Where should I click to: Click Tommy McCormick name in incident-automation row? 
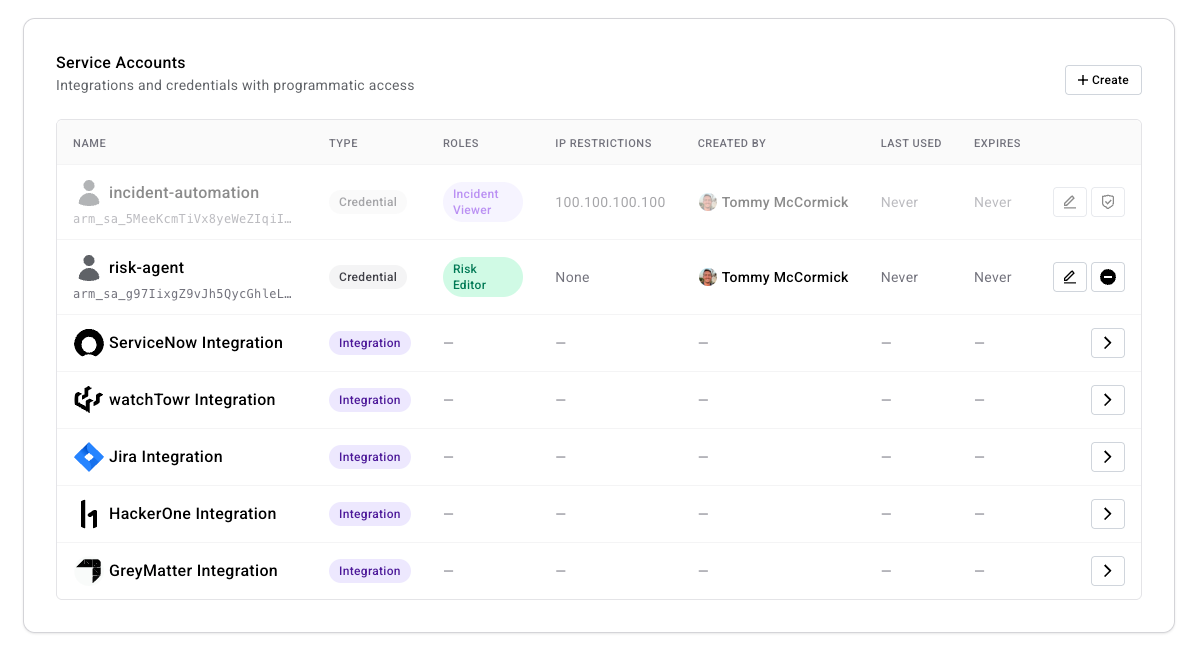point(785,202)
